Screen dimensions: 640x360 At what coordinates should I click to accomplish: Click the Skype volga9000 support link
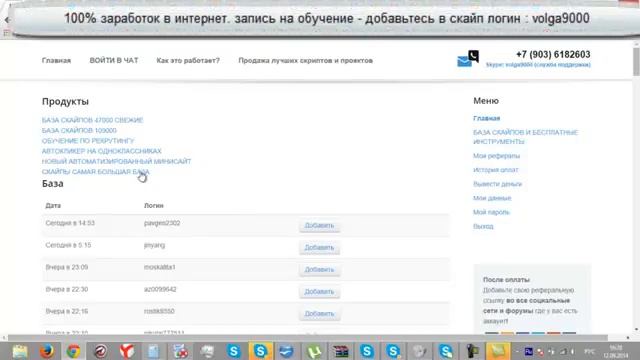pos(538,65)
